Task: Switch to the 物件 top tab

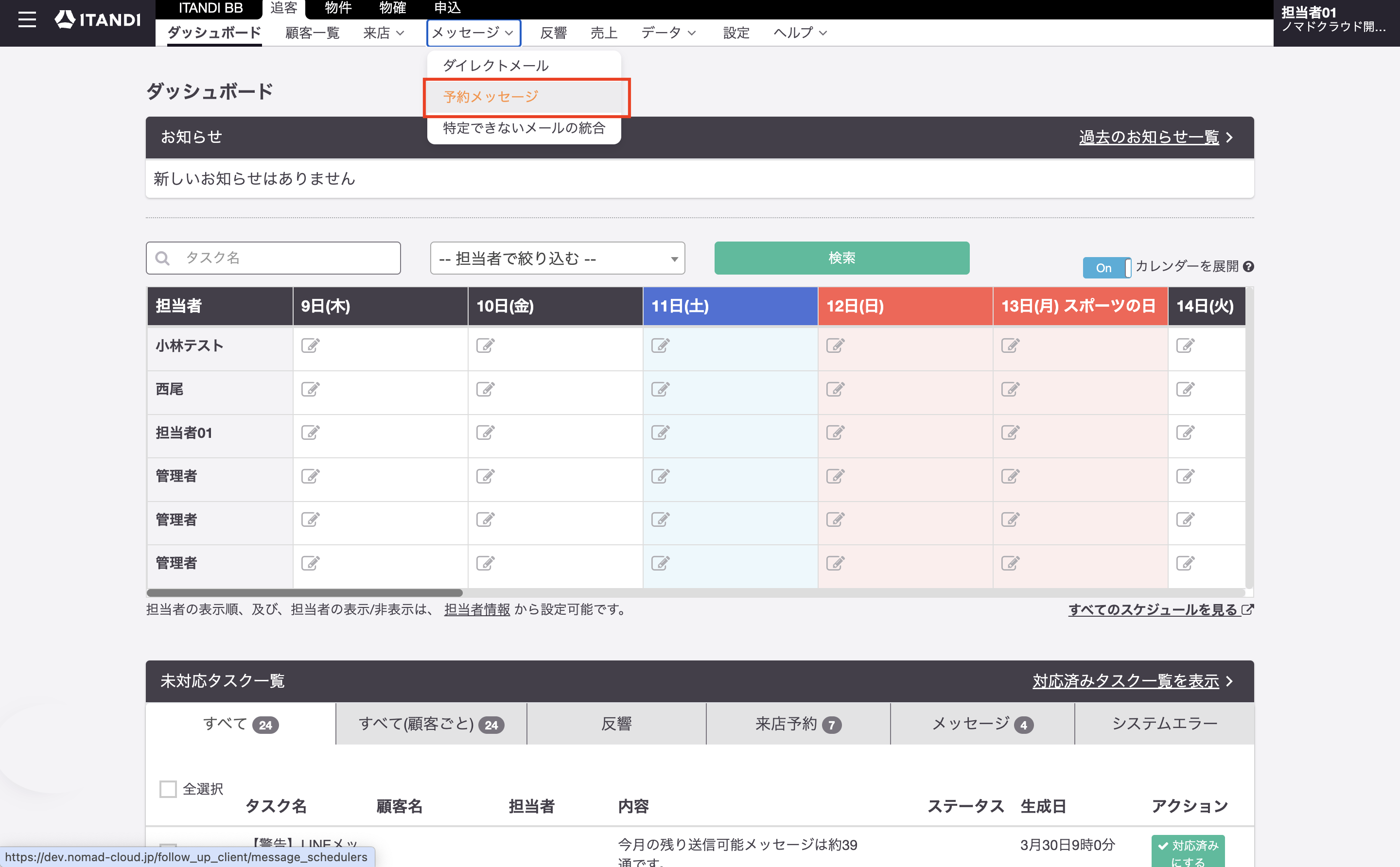Action: pyautogui.click(x=338, y=8)
